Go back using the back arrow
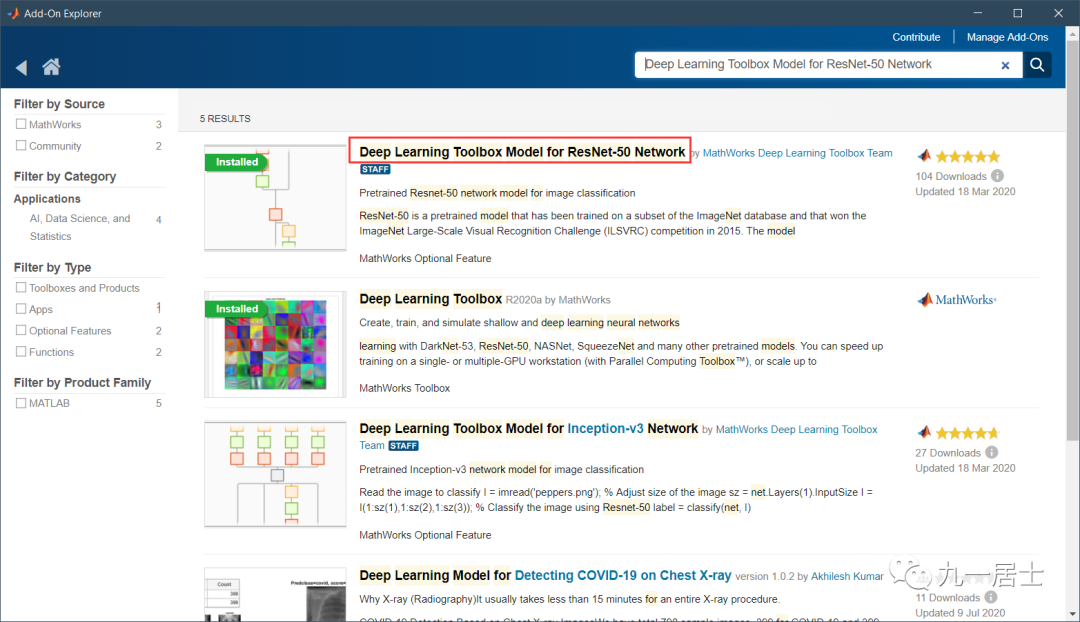 pos(21,68)
